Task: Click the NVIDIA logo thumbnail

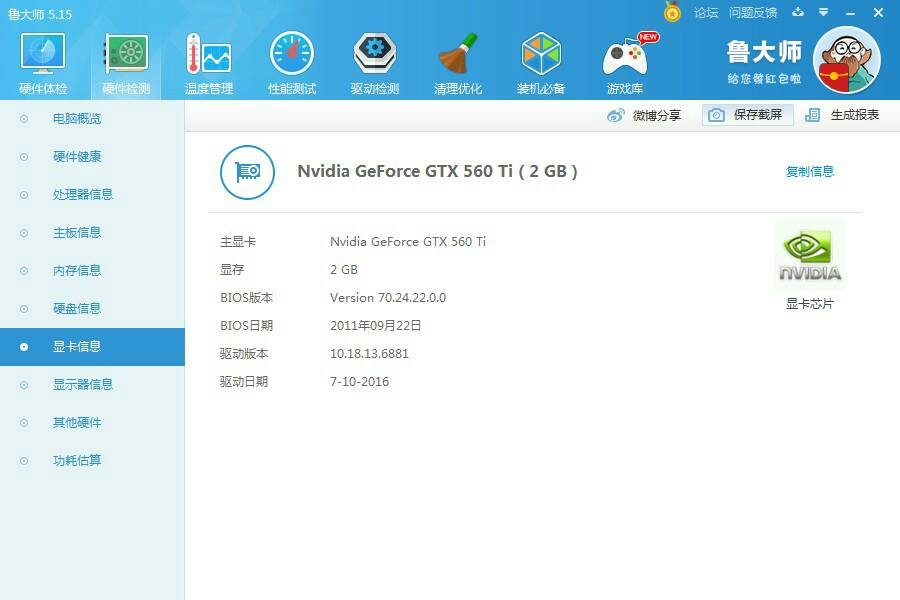Action: pyautogui.click(x=810, y=256)
